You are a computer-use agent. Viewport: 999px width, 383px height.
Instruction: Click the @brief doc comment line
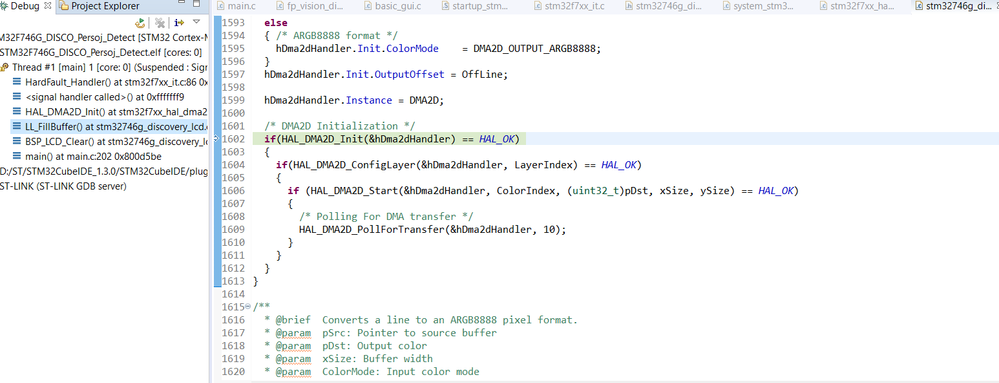coord(420,320)
